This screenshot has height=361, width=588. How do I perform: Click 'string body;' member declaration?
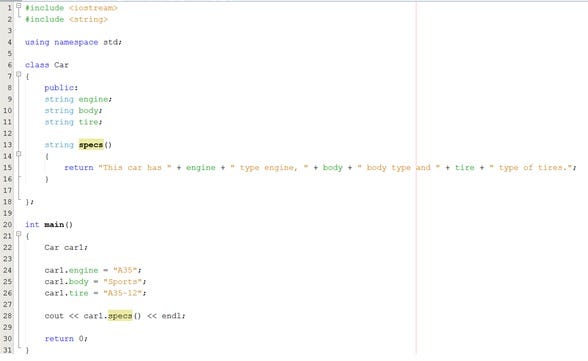(x=73, y=111)
